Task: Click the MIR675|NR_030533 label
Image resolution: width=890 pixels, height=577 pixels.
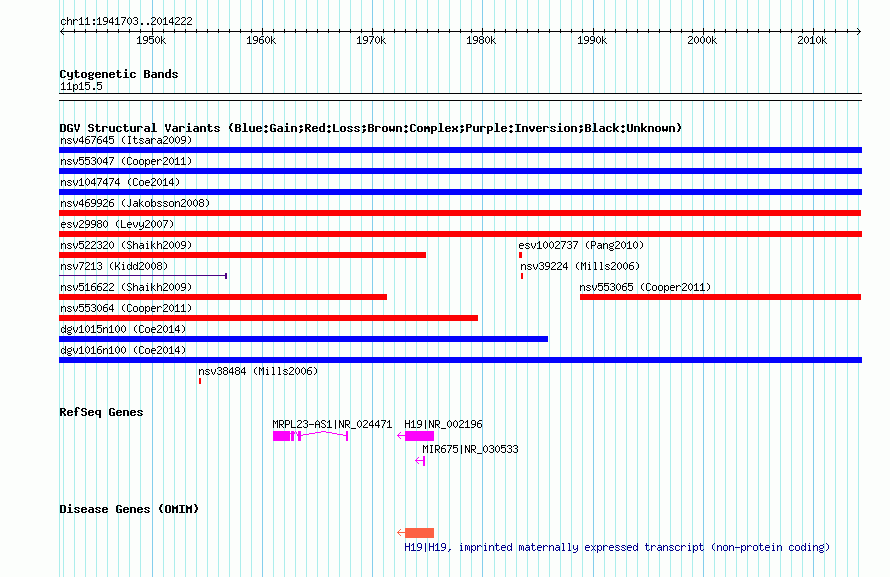Action: (470, 449)
